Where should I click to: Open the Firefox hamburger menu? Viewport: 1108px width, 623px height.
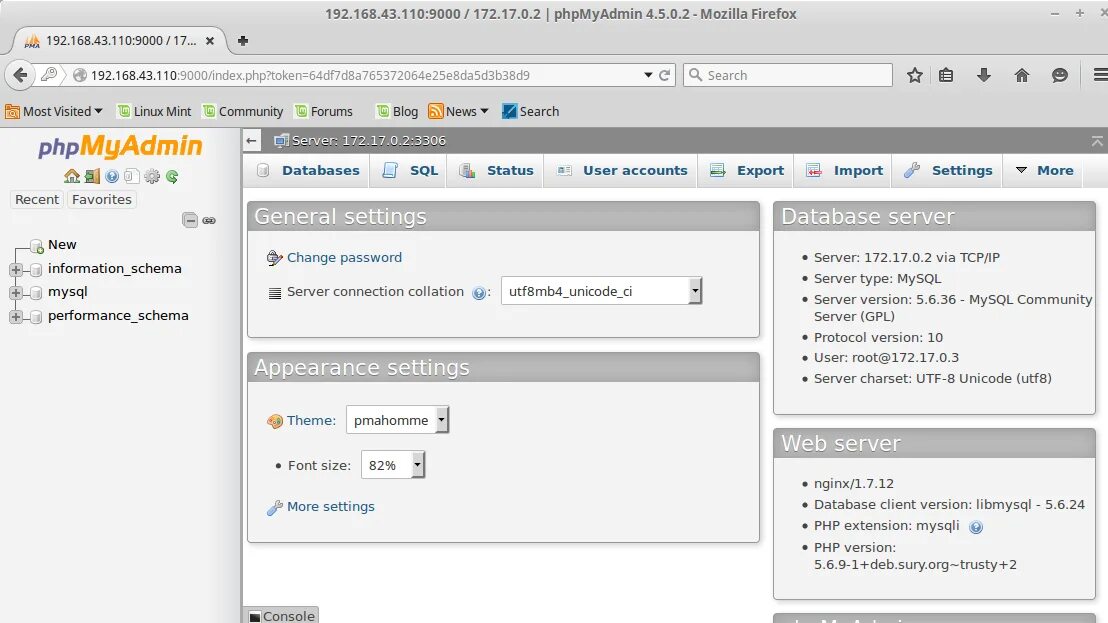tap(1100, 75)
